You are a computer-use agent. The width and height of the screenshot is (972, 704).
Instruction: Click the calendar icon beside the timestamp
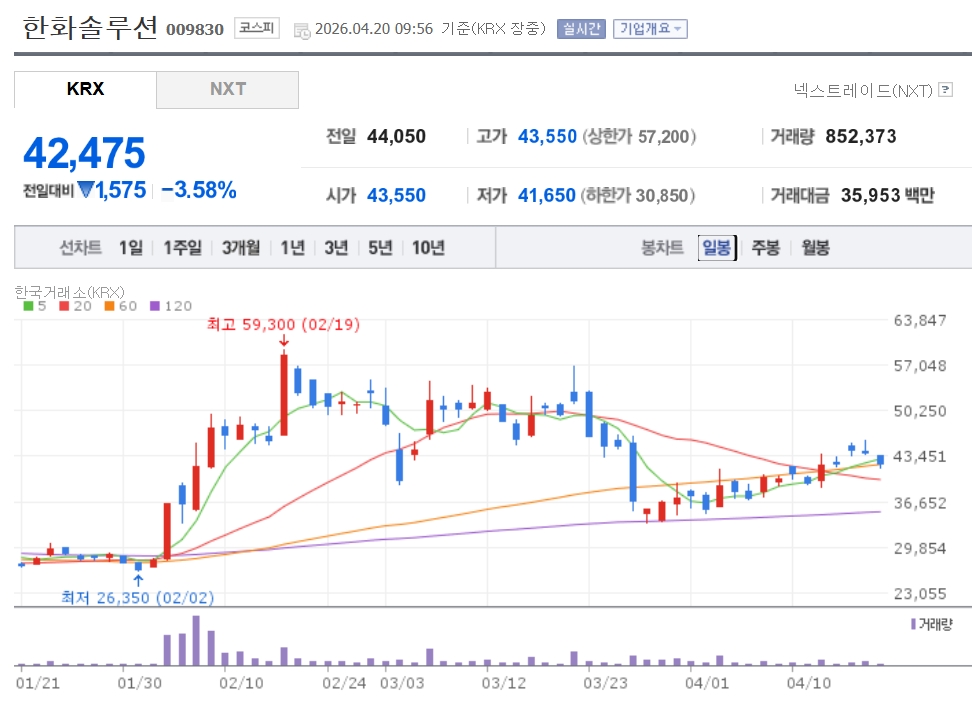(x=301, y=30)
